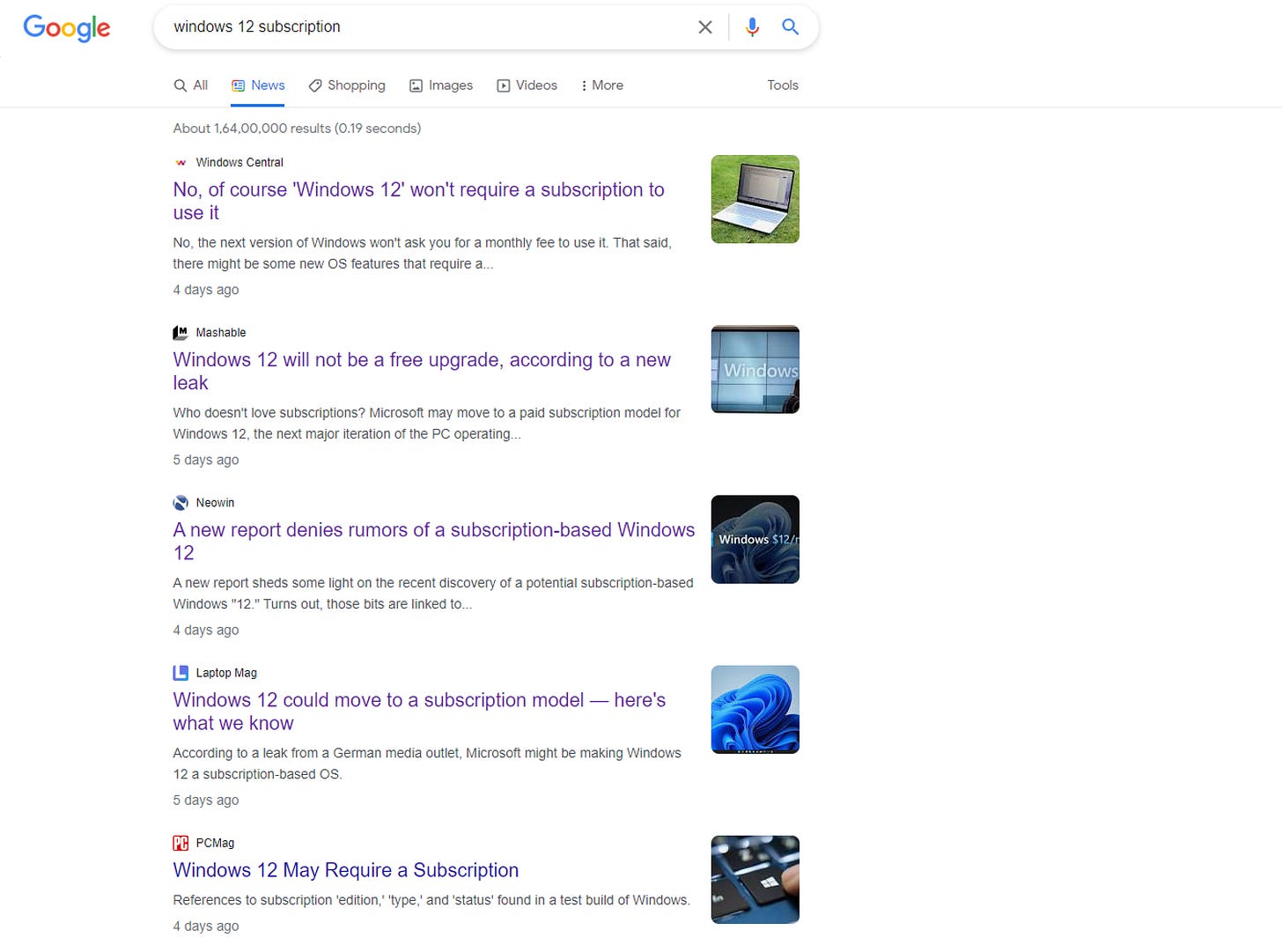Screen dimensions: 1282x952
Task: Click the blue bloom Laptop Mag thumbnail
Action: click(x=755, y=709)
